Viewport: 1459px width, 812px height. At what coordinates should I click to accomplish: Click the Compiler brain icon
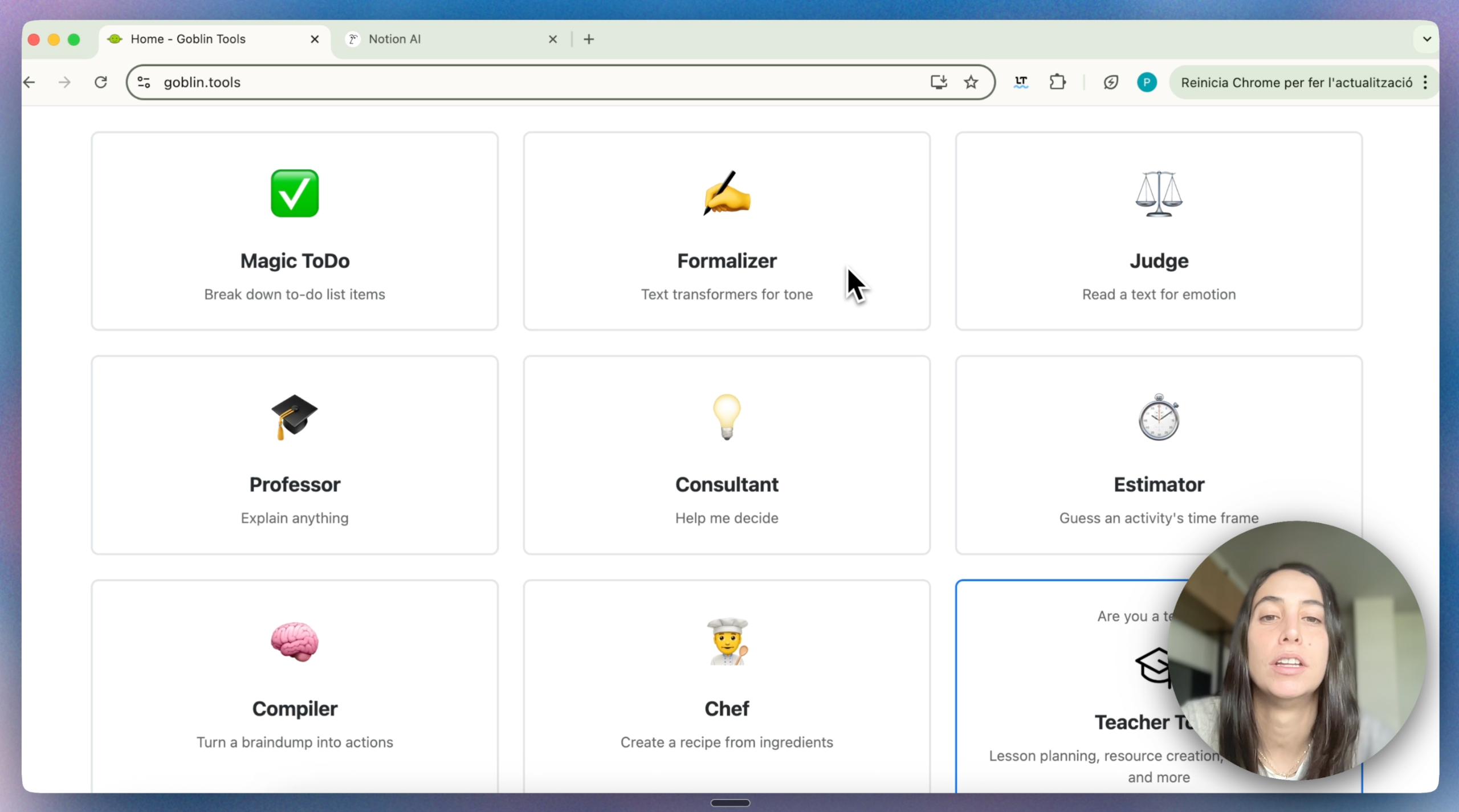click(x=295, y=641)
